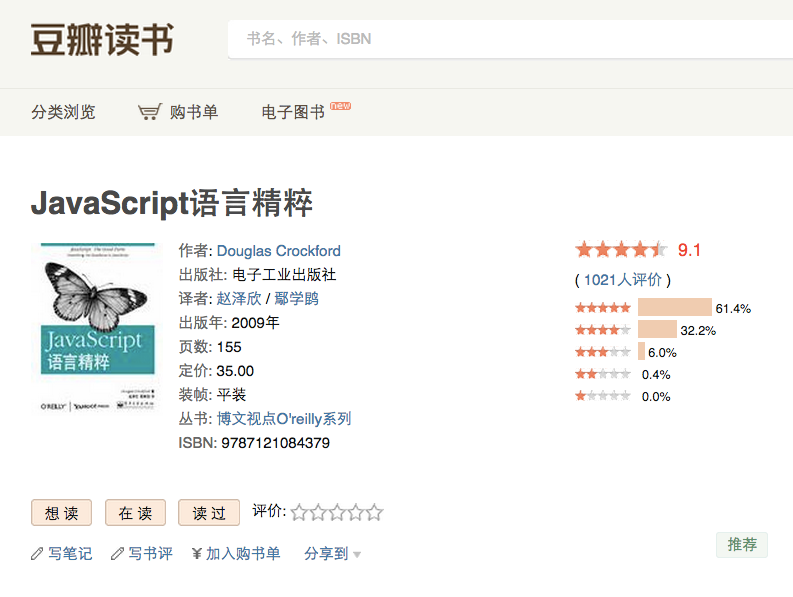Rate the book one star
793x597 pixels.
point(299,513)
